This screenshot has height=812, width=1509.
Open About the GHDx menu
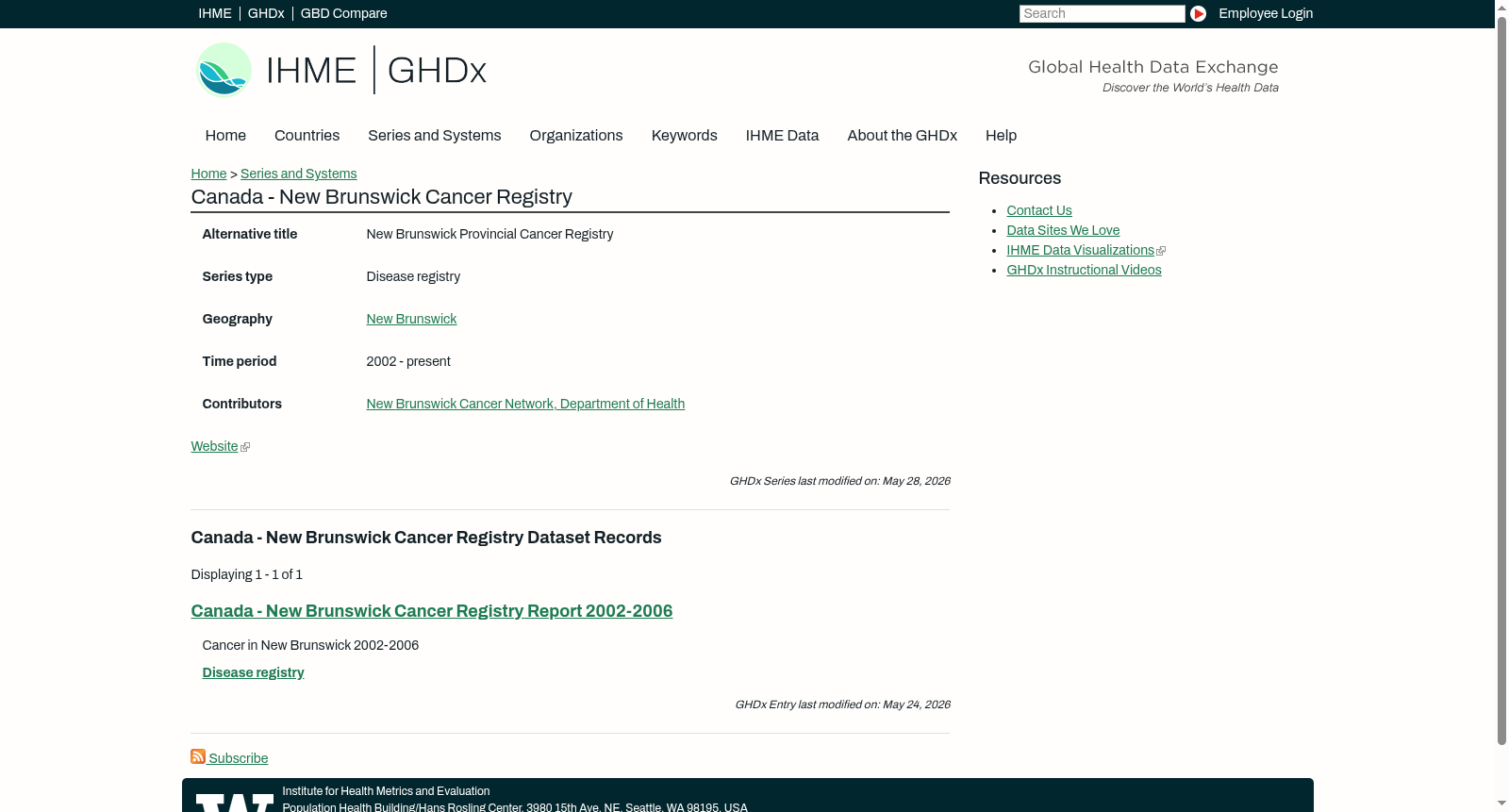pyautogui.click(x=902, y=136)
